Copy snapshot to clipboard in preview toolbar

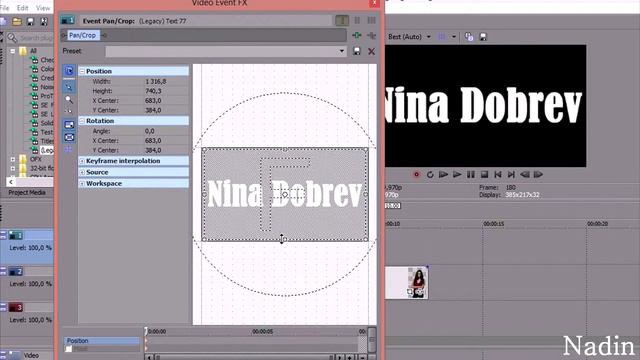point(469,37)
